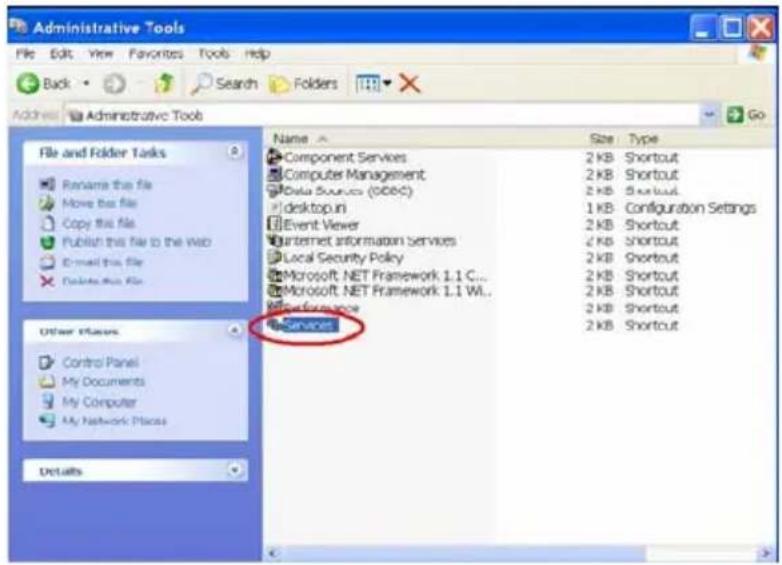
Task: Open the Favorites menu
Action: (x=156, y=53)
